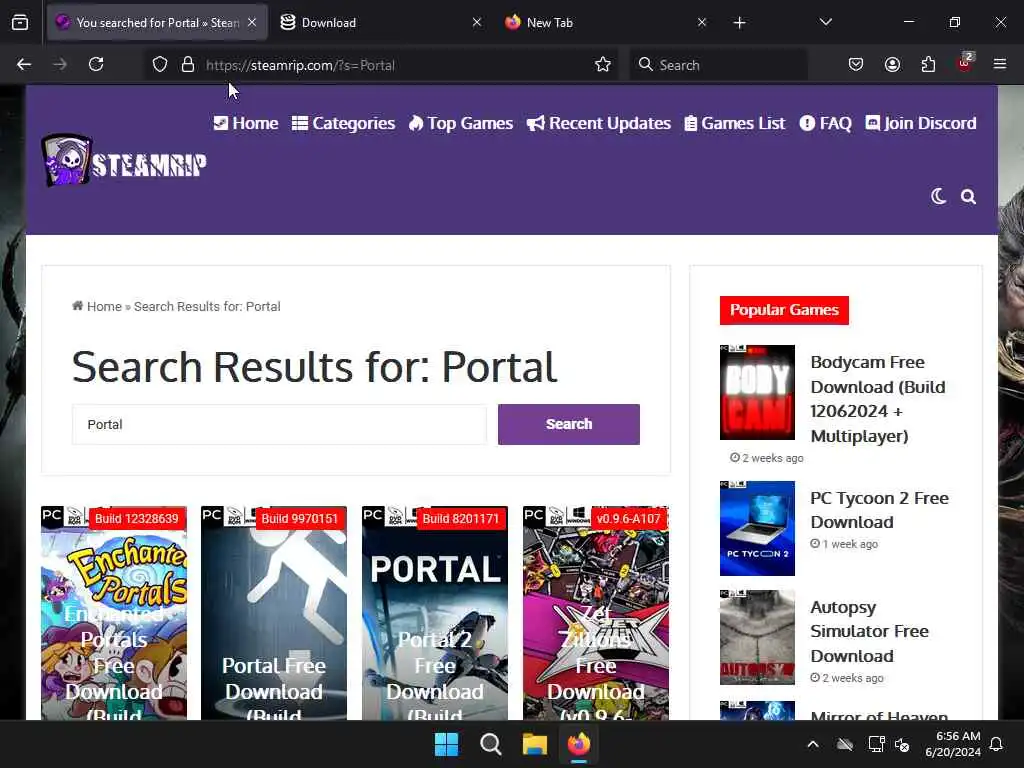Screen dimensions: 1024x768
Task: Click the Autopsy Simulator thumbnail image
Action: click(x=758, y=637)
